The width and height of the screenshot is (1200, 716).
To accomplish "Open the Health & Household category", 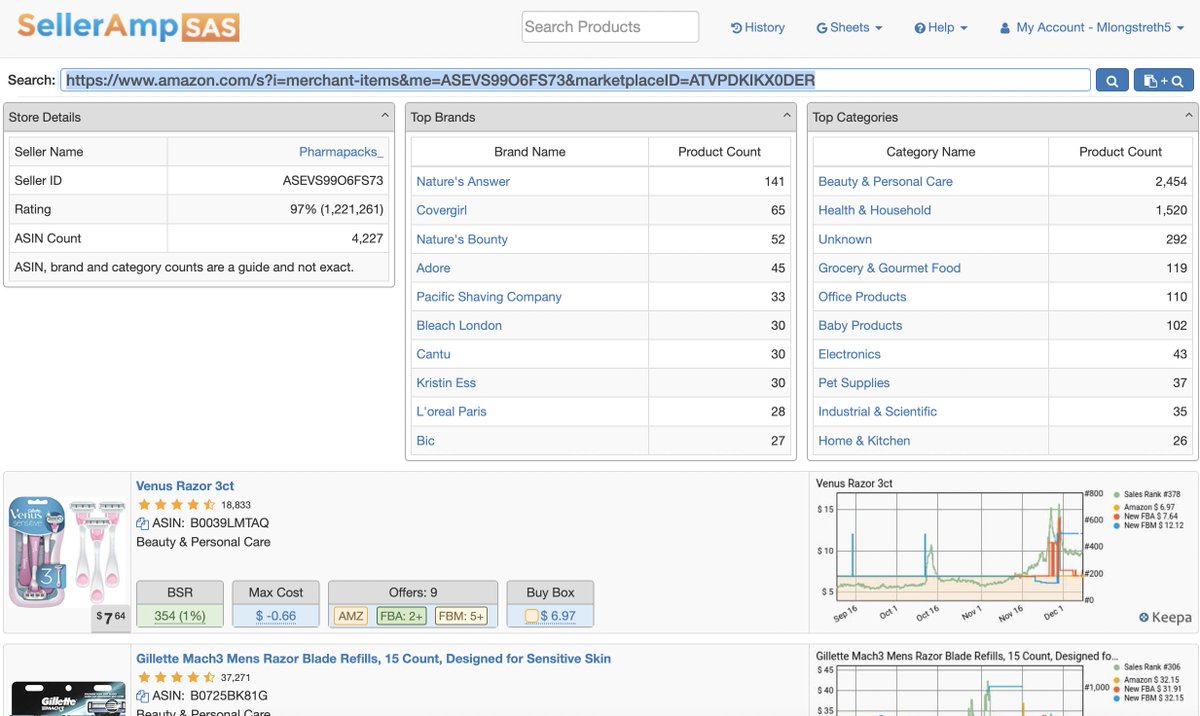I will 874,210.
